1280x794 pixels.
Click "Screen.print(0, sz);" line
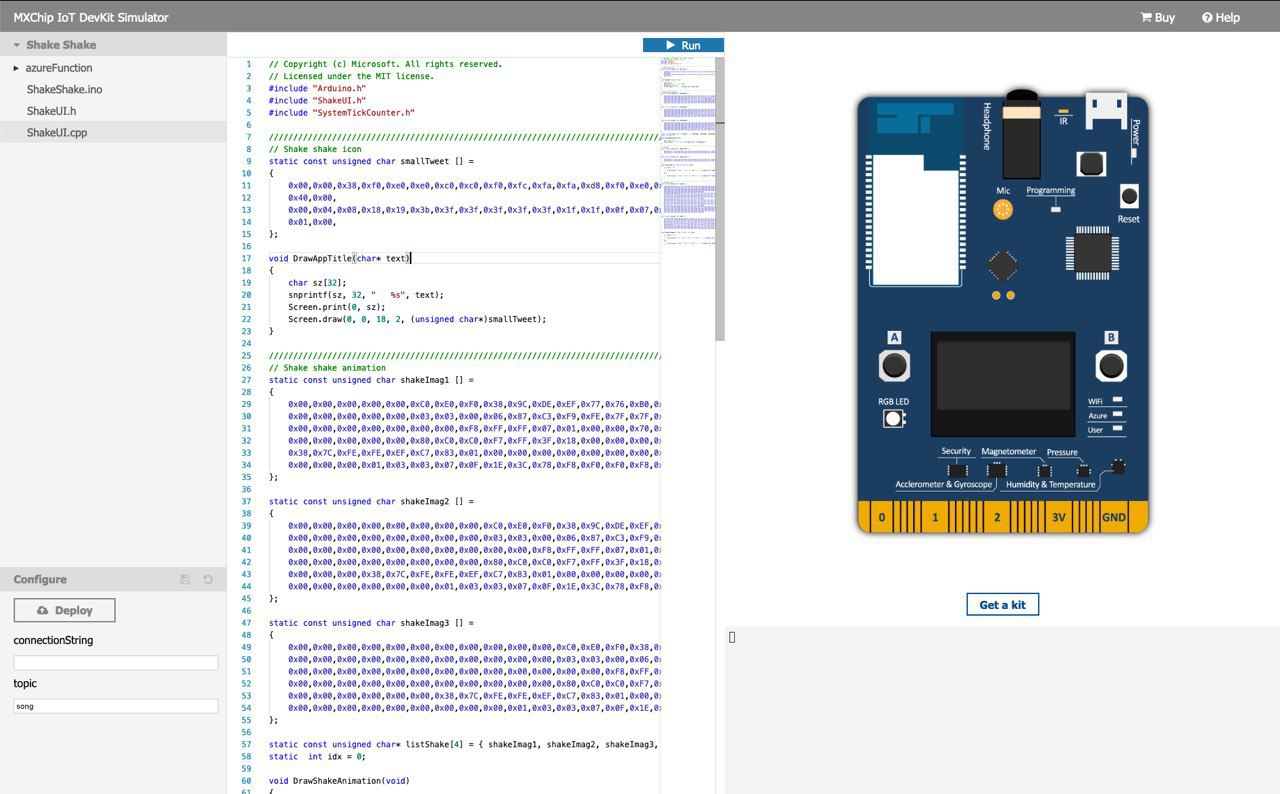[337, 307]
